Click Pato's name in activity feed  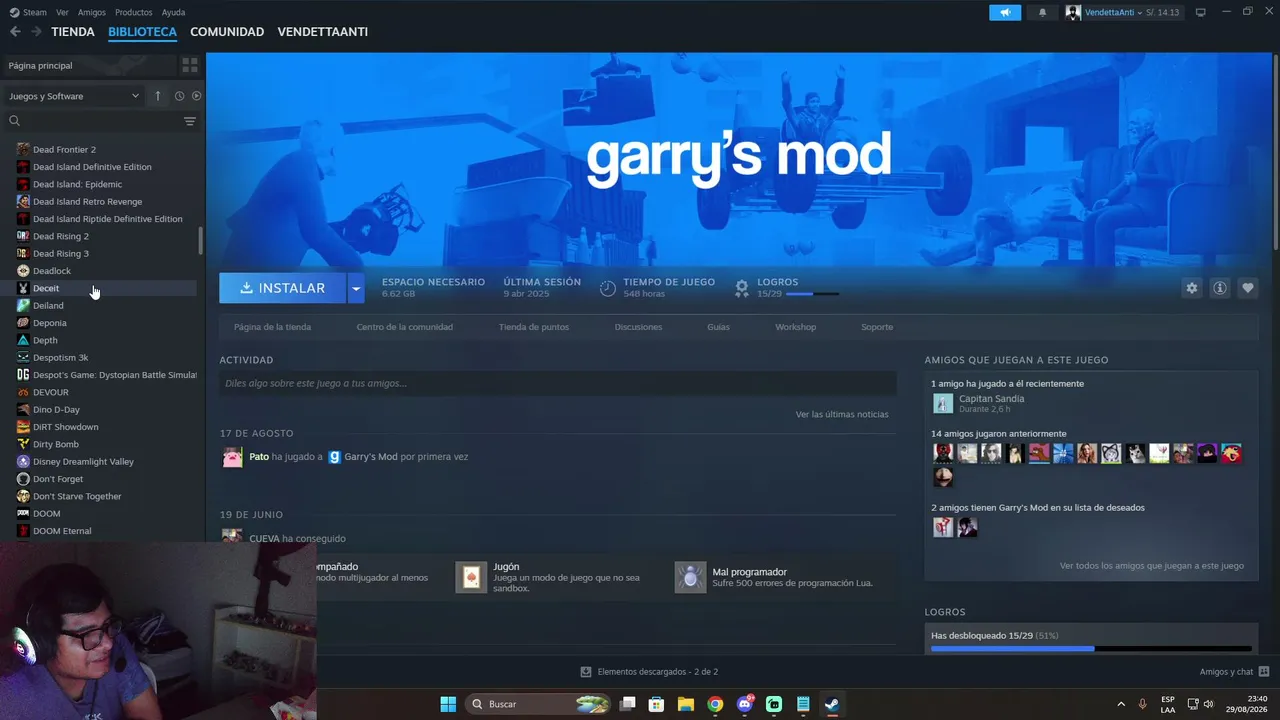[259, 457]
